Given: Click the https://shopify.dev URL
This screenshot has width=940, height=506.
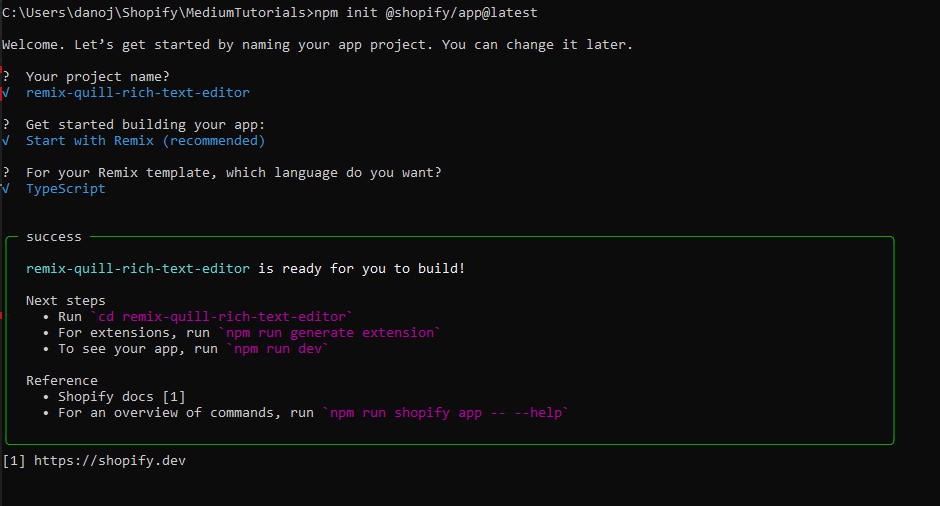Looking at the screenshot, I should [110, 460].
